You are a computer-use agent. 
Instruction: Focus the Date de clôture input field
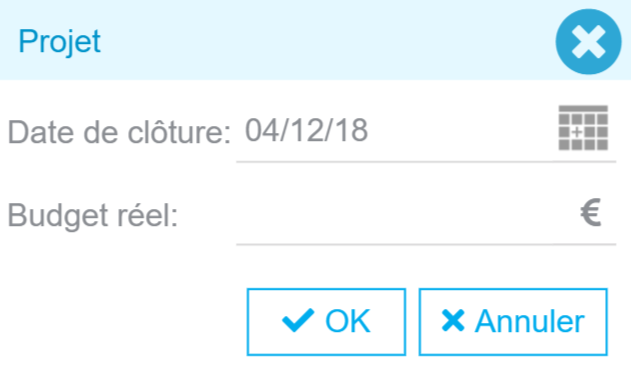click(426, 132)
